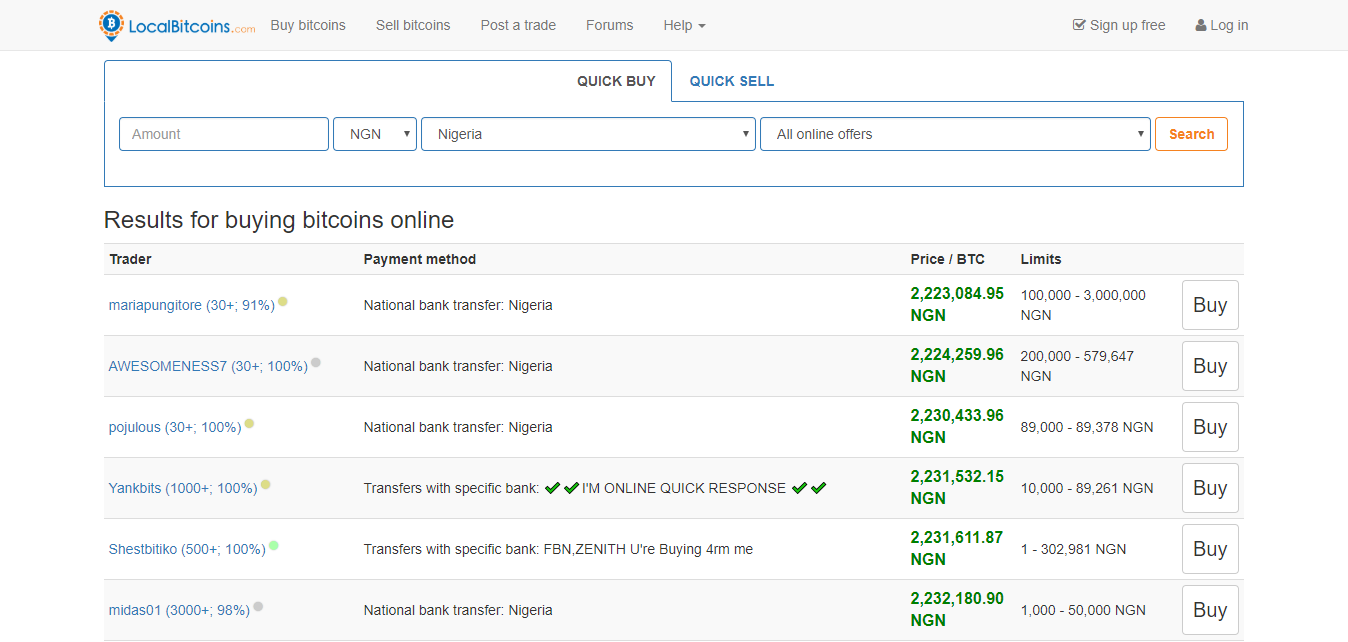Expand the Nigeria country dropdown
The height and width of the screenshot is (642, 1348).
pos(588,134)
